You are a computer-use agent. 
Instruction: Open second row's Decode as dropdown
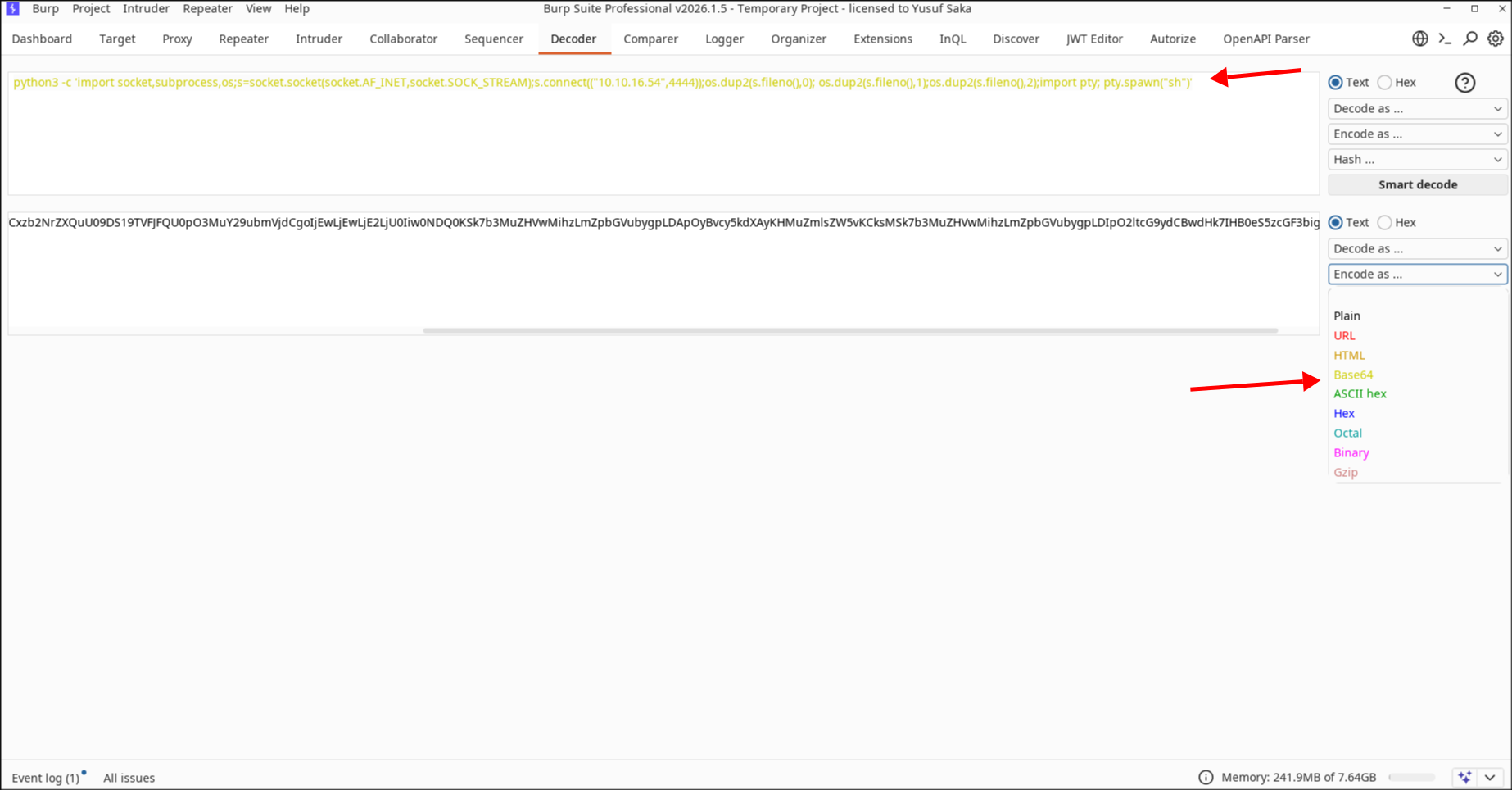pos(1417,248)
